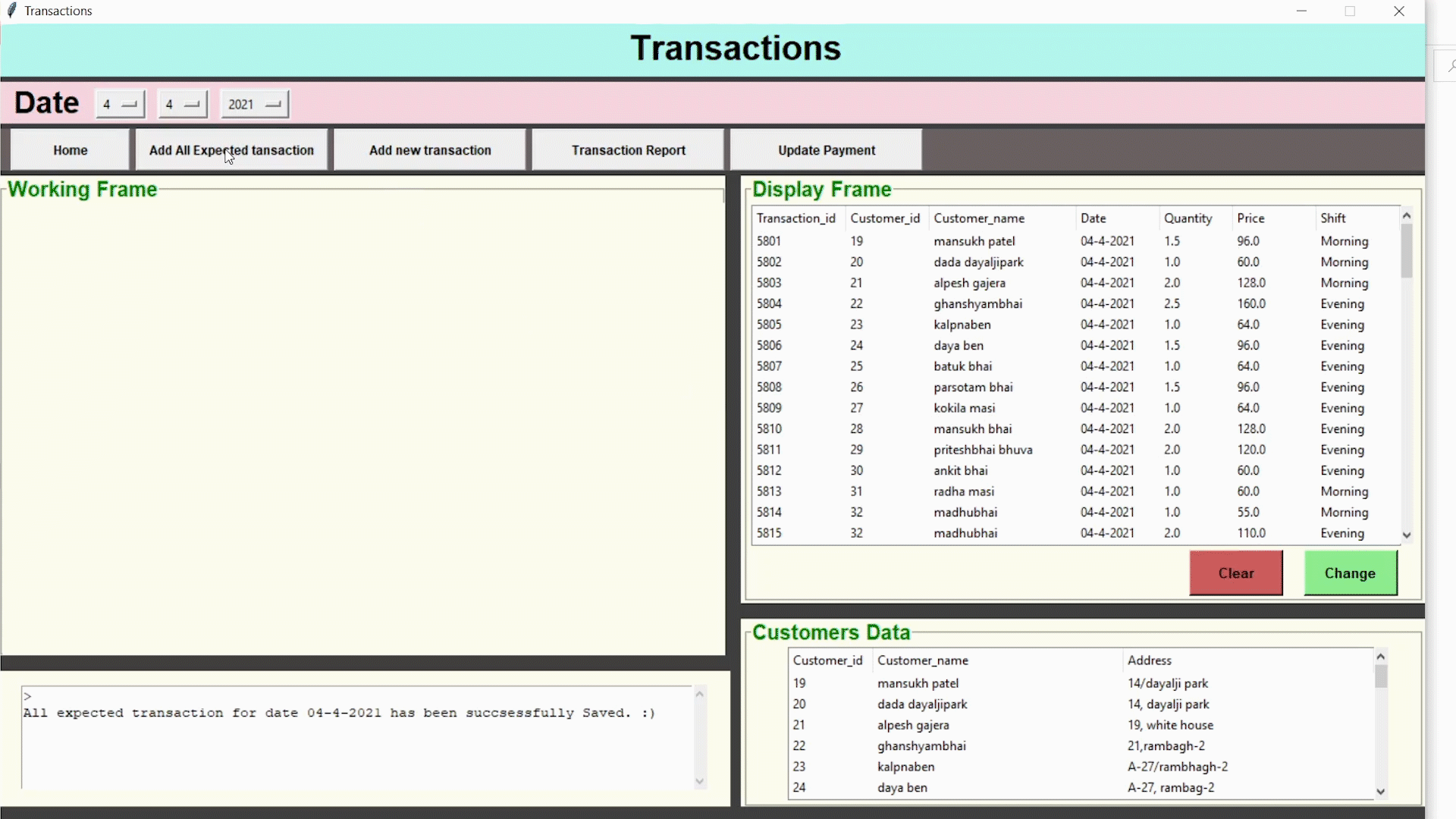Click Add new transaction

(x=429, y=149)
